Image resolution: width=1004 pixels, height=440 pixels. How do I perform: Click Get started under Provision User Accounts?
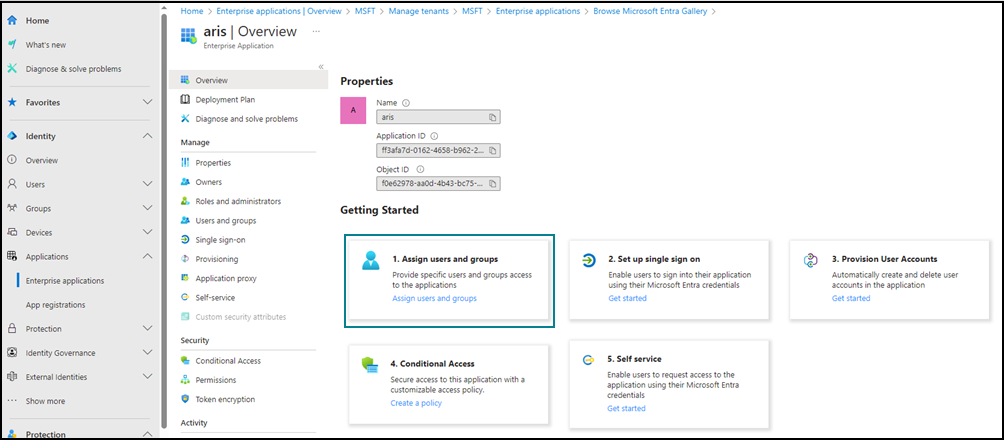click(851, 298)
